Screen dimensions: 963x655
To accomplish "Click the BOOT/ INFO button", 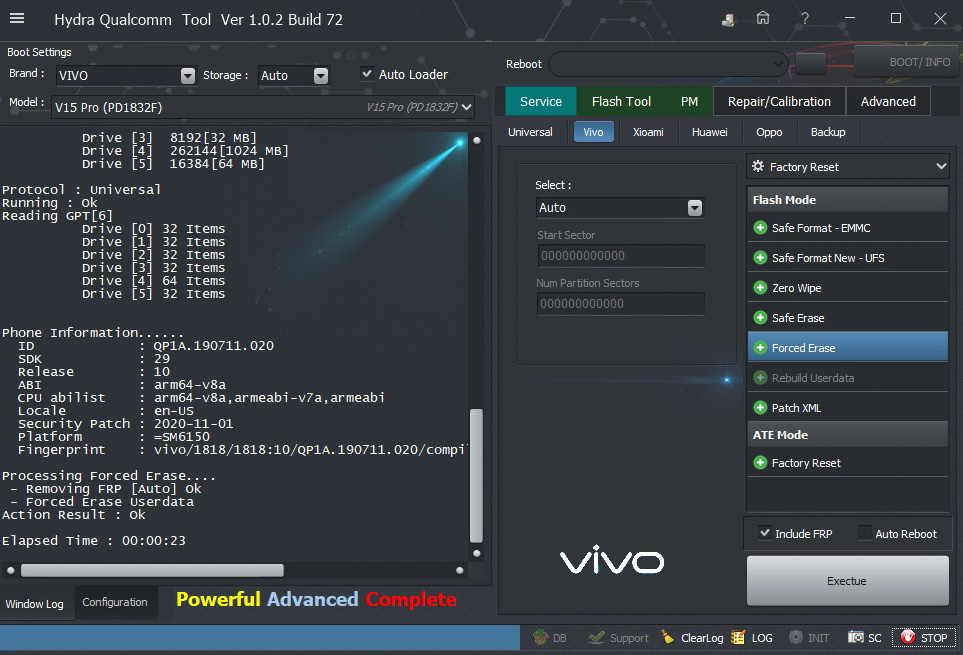I will (x=908, y=62).
